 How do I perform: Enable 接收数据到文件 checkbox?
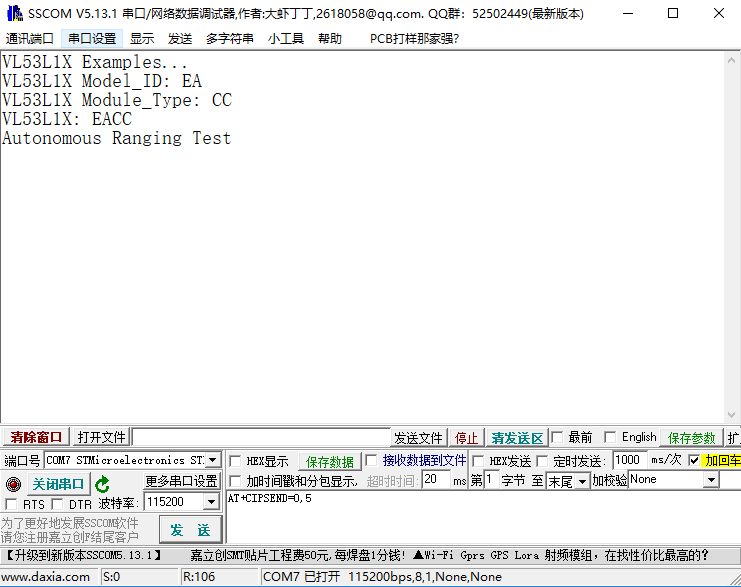point(371,460)
